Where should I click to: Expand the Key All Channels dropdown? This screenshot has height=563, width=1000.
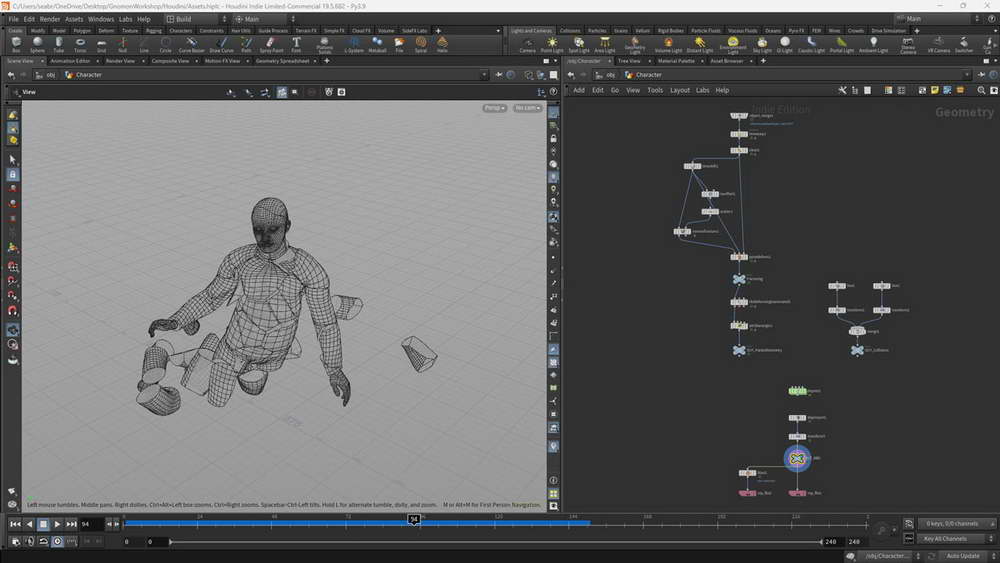(956, 539)
